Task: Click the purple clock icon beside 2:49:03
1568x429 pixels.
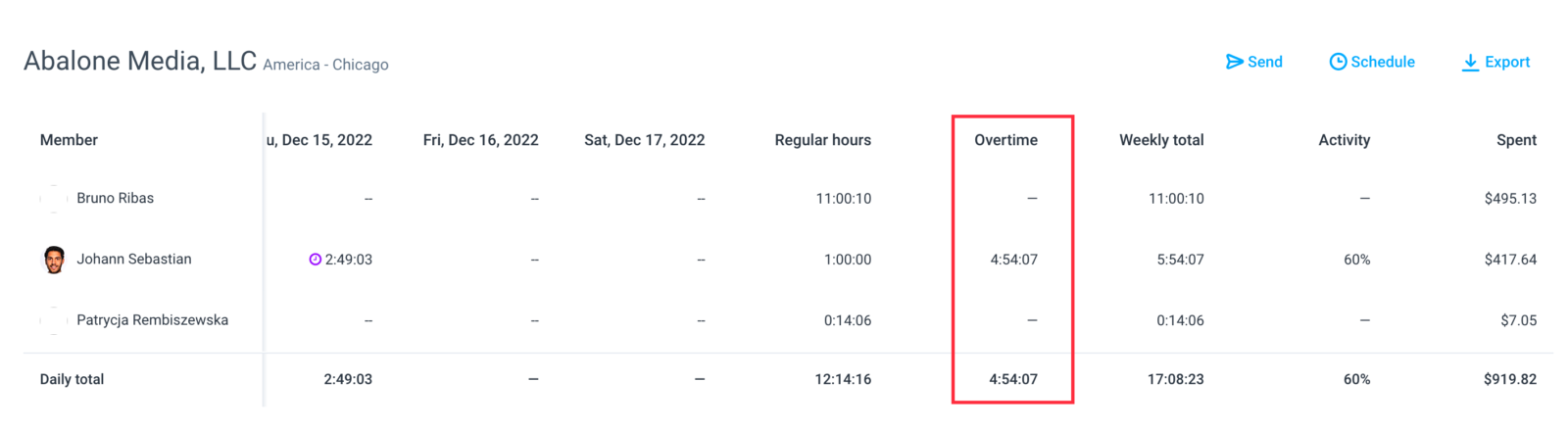Action: coord(316,260)
